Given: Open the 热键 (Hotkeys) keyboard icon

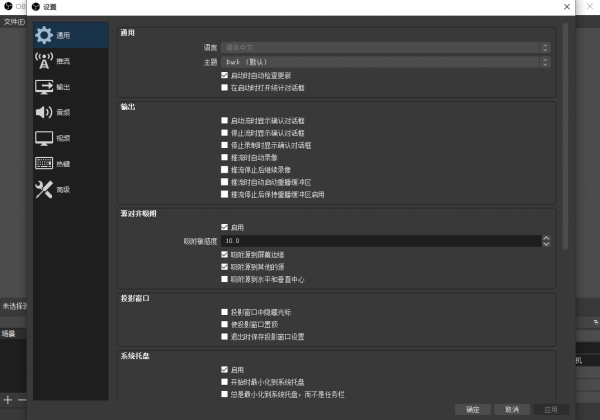Looking at the screenshot, I should tap(44, 163).
